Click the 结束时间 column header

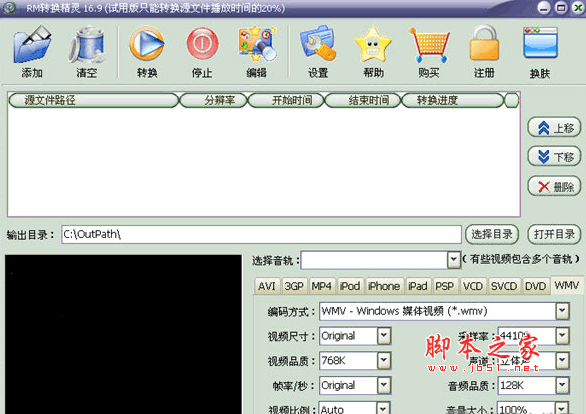pos(363,100)
